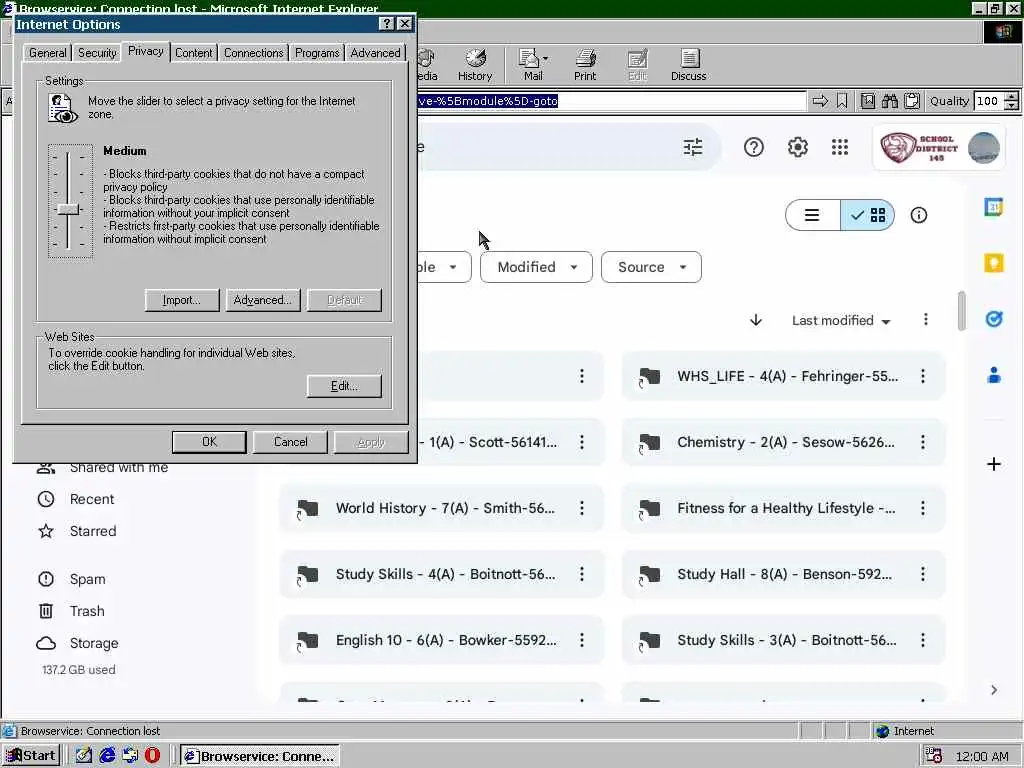Click the Edit... Web Sites button

coord(344,386)
